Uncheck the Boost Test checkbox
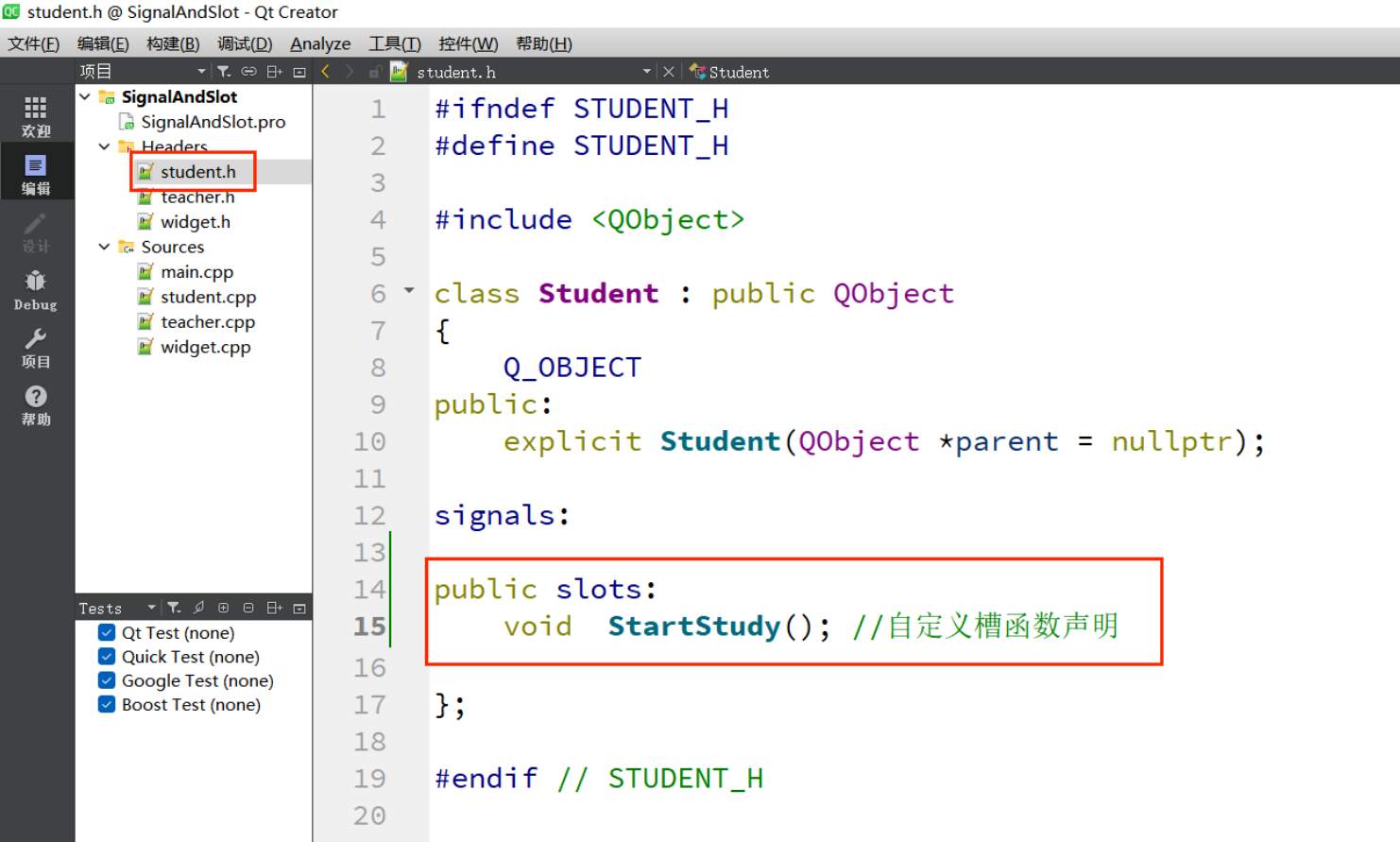 coord(107,704)
